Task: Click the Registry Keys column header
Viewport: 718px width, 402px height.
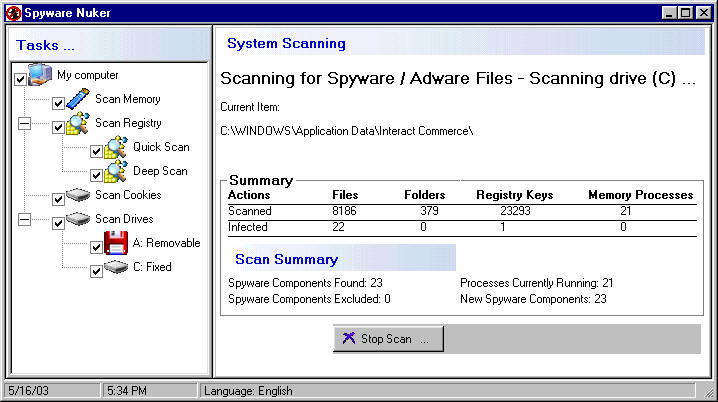Action: [x=515, y=195]
